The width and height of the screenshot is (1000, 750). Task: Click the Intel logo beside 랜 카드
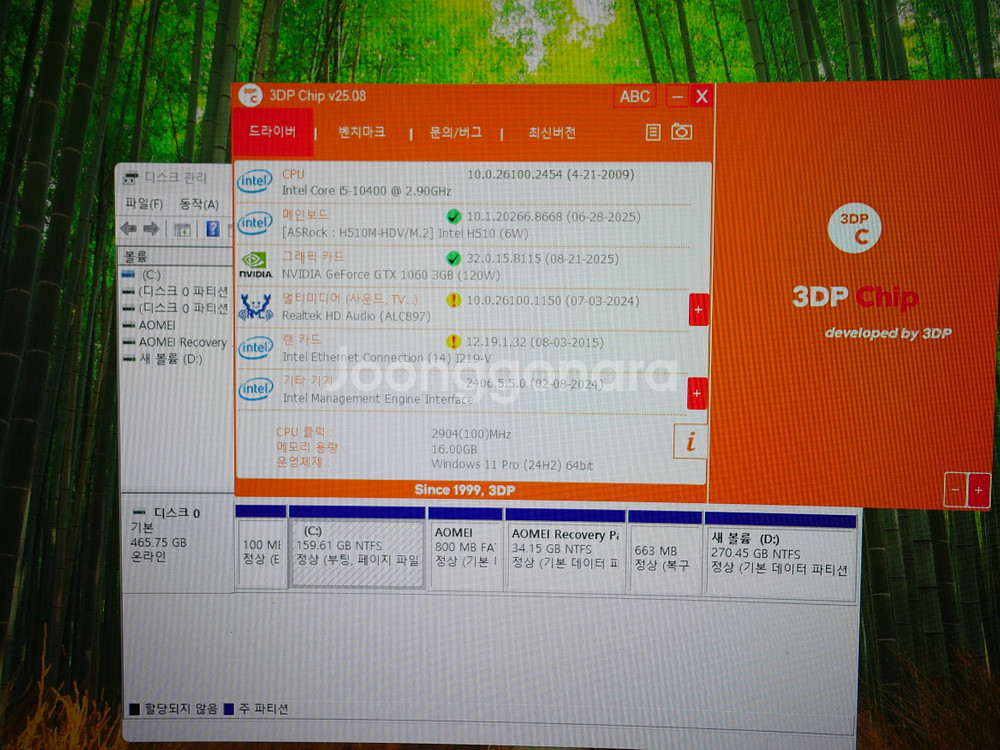[255, 348]
